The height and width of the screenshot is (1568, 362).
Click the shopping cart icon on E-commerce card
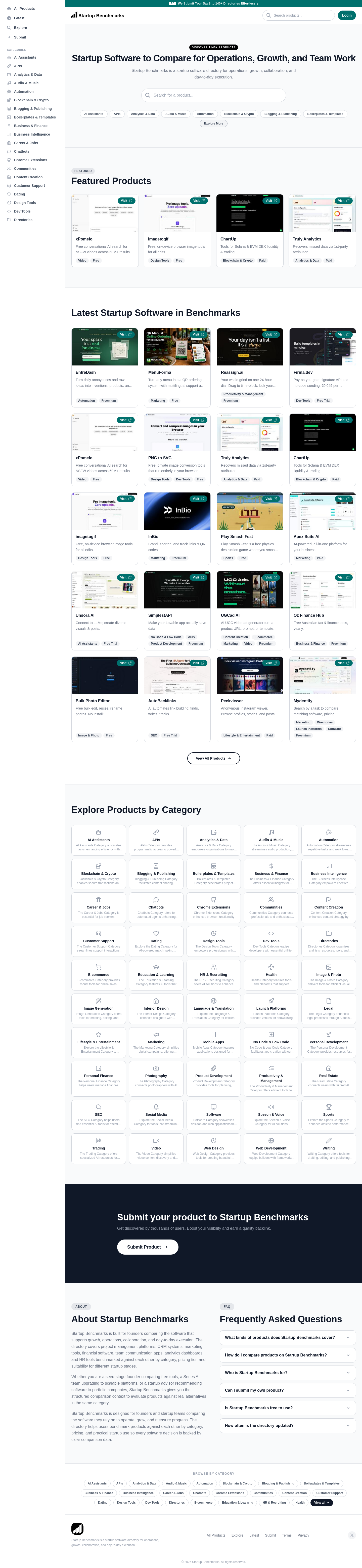point(99,967)
